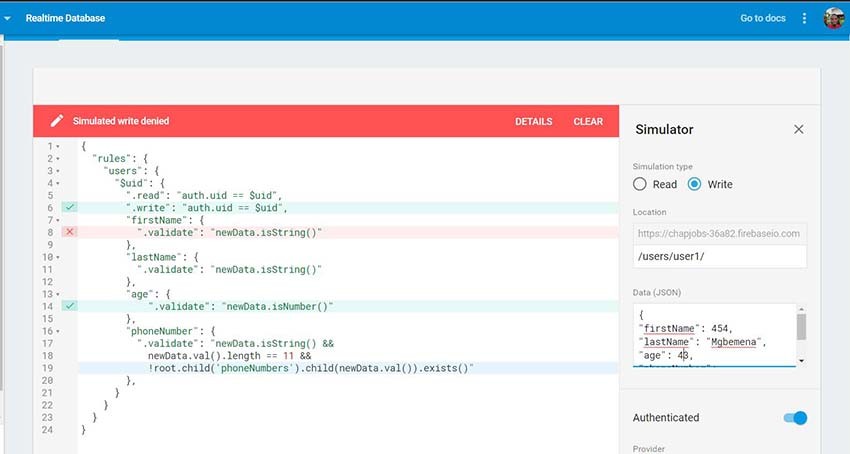Viewport: 850px width, 454px height.
Task: Open DETAILS of the denied write
Action: [x=533, y=122]
